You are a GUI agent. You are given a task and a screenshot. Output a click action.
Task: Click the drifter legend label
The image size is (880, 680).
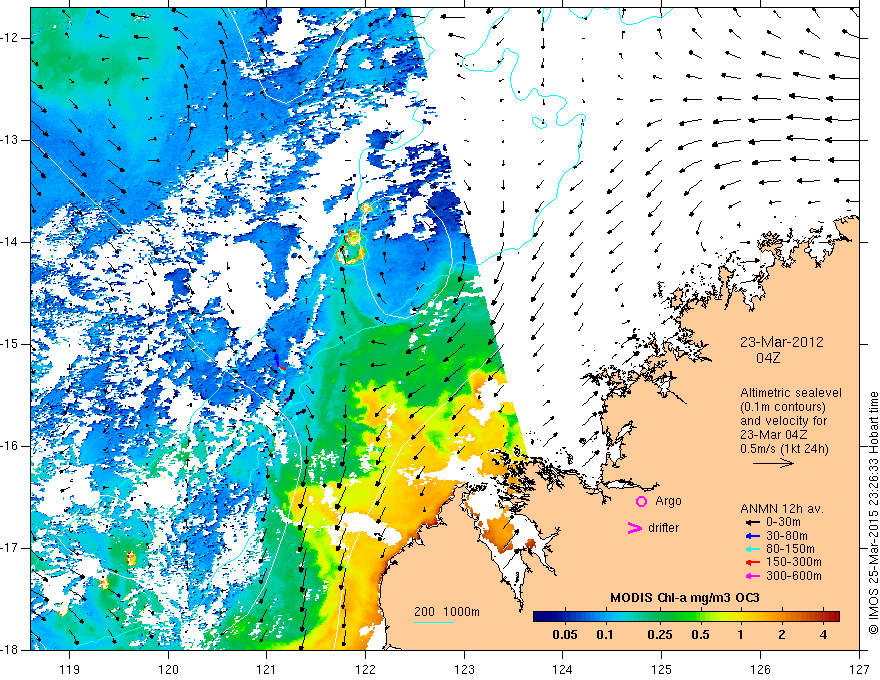point(663,528)
